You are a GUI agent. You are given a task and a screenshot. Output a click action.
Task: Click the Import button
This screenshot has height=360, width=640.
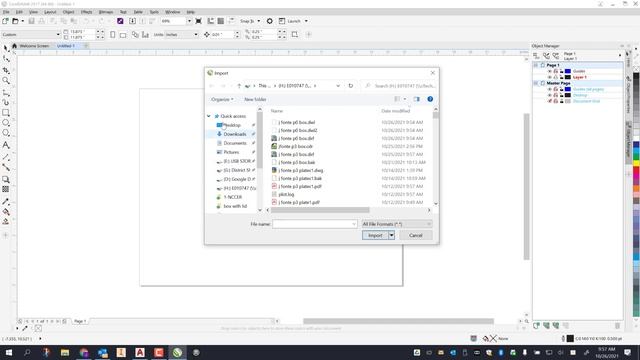375,236
